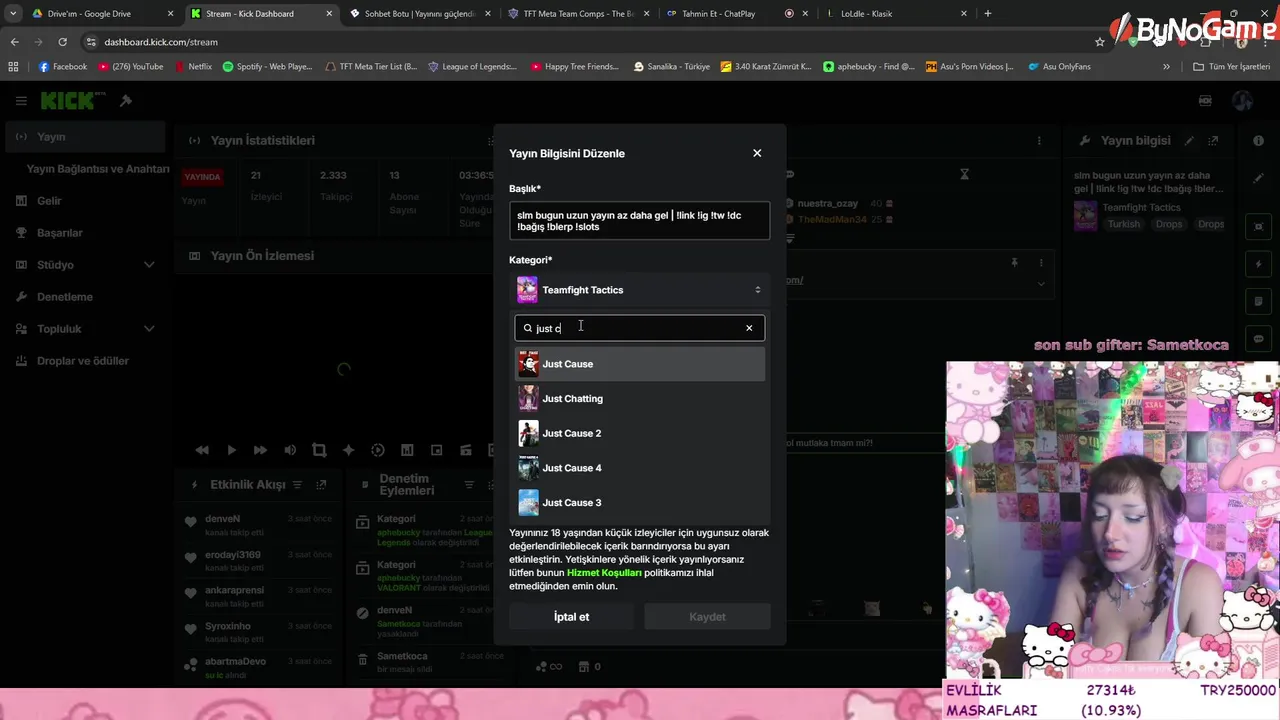Image resolution: width=1280 pixels, height=720 pixels.
Task: Open Yayın Bağlantısı ve Anahtarı page
Action: tap(98, 169)
